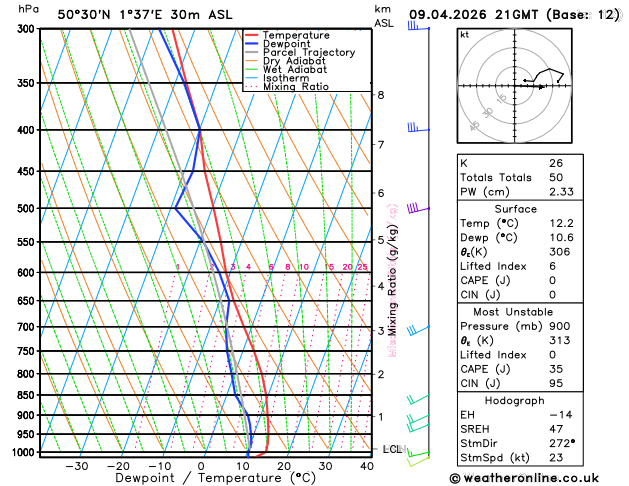Click the Most Unstable CIN value 95
The height and width of the screenshot is (486, 629).
click(556, 383)
